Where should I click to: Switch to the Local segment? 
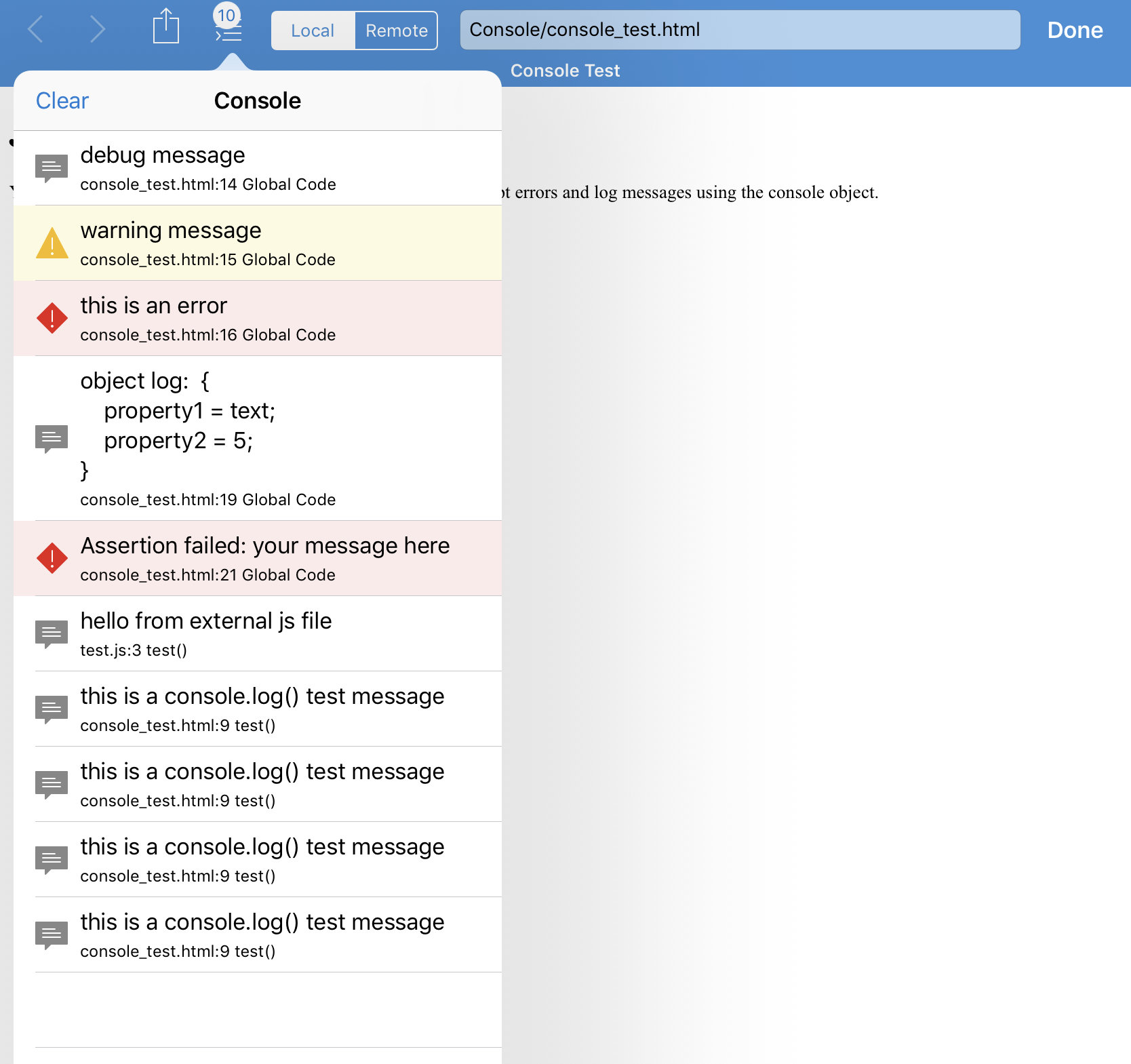click(313, 31)
